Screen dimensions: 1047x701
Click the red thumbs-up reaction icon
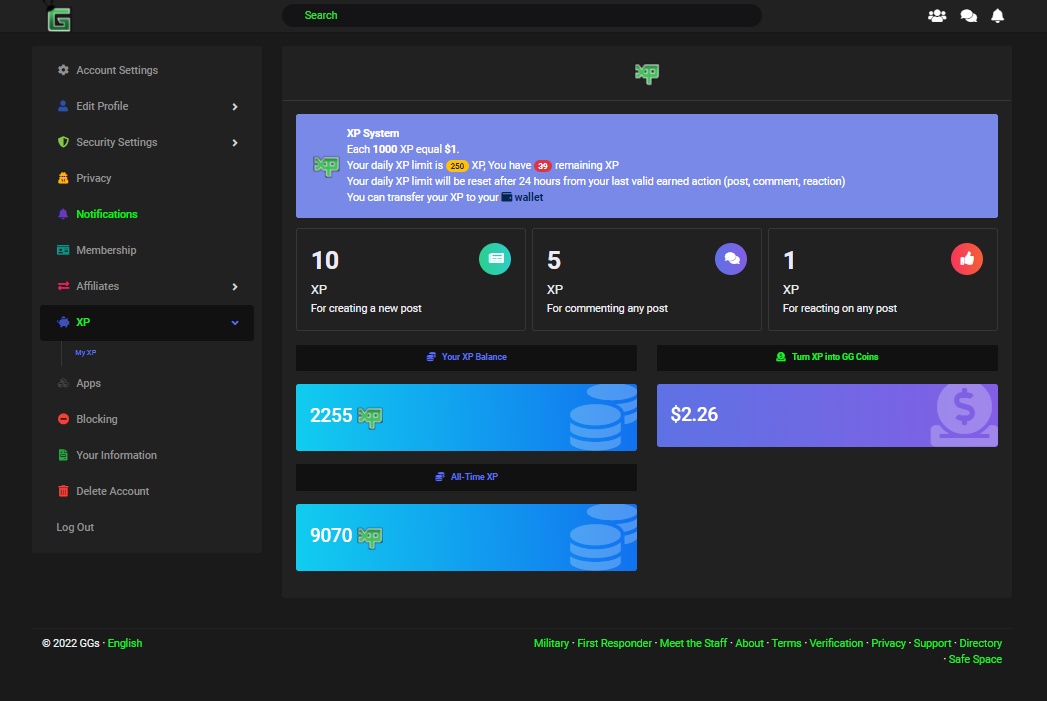click(x=966, y=259)
